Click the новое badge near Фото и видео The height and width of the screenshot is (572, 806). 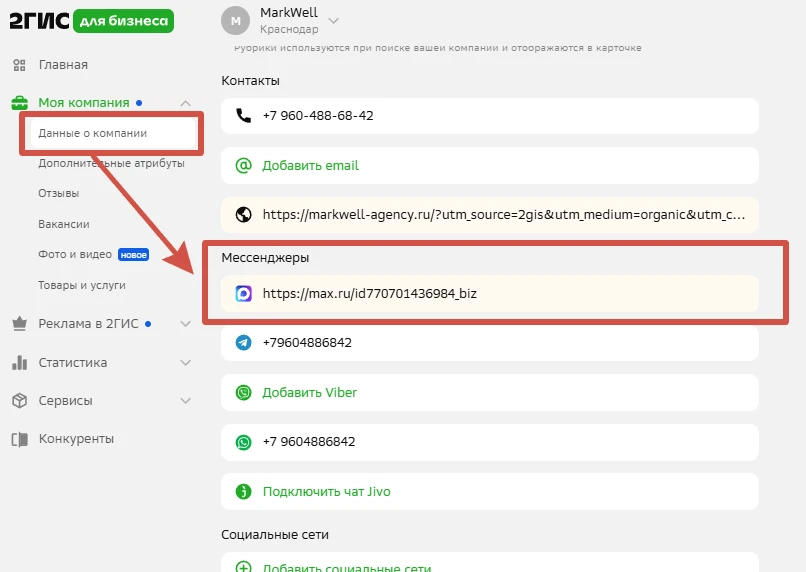click(x=134, y=255)
